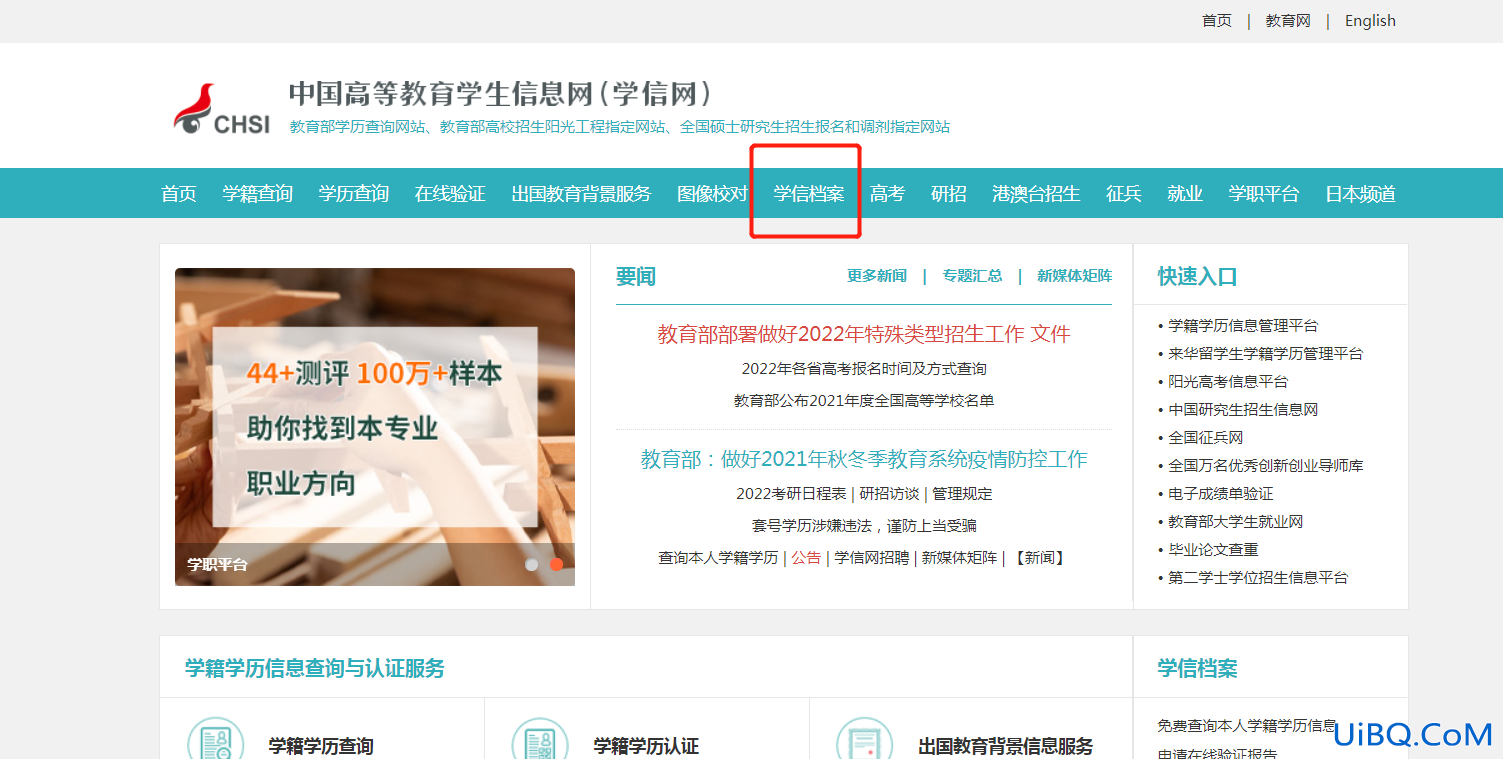1503x759 pixels.
Task: Click 出国教育背景信息服务 service title
Action: click(1006, 746)
